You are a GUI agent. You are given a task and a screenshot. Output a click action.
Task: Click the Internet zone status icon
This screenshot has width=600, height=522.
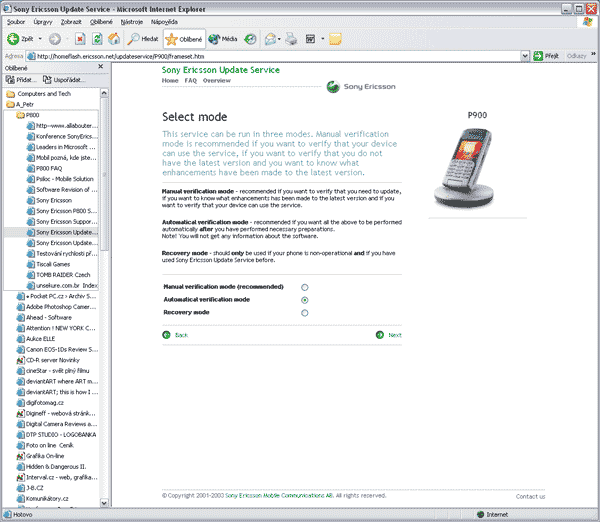click(481, 514)
